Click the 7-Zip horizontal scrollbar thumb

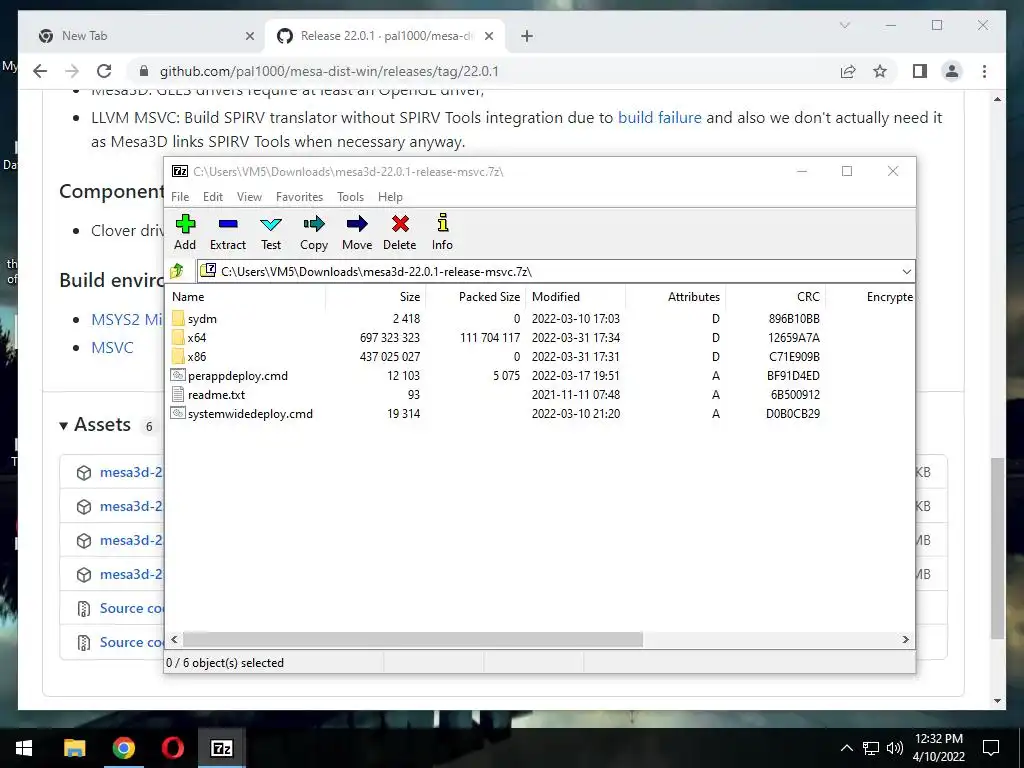point(413,639)
